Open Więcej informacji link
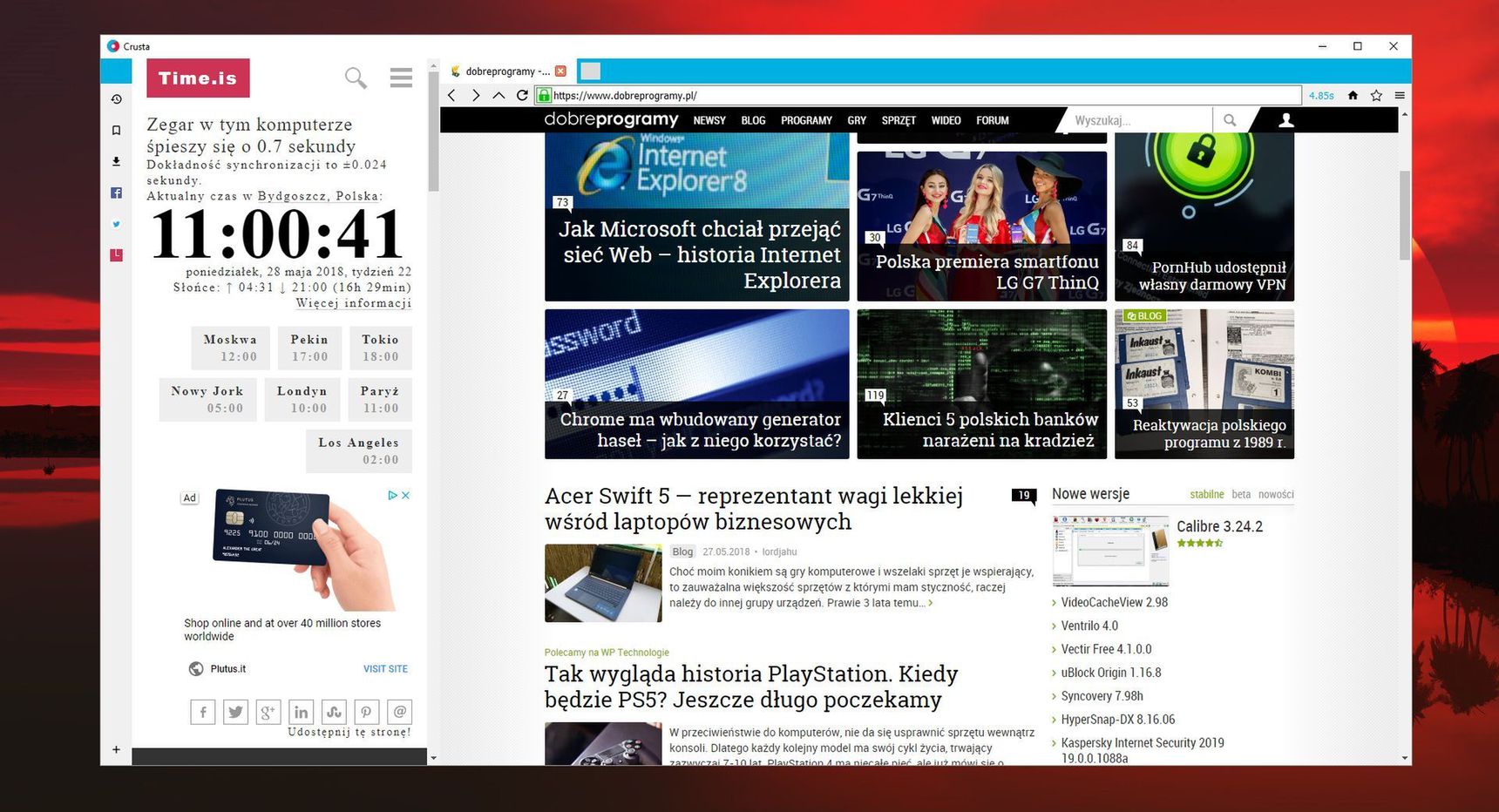Image resolution: width=1499 pixels, height=812 pixels. pyautogui.click(x=353, y=303)
